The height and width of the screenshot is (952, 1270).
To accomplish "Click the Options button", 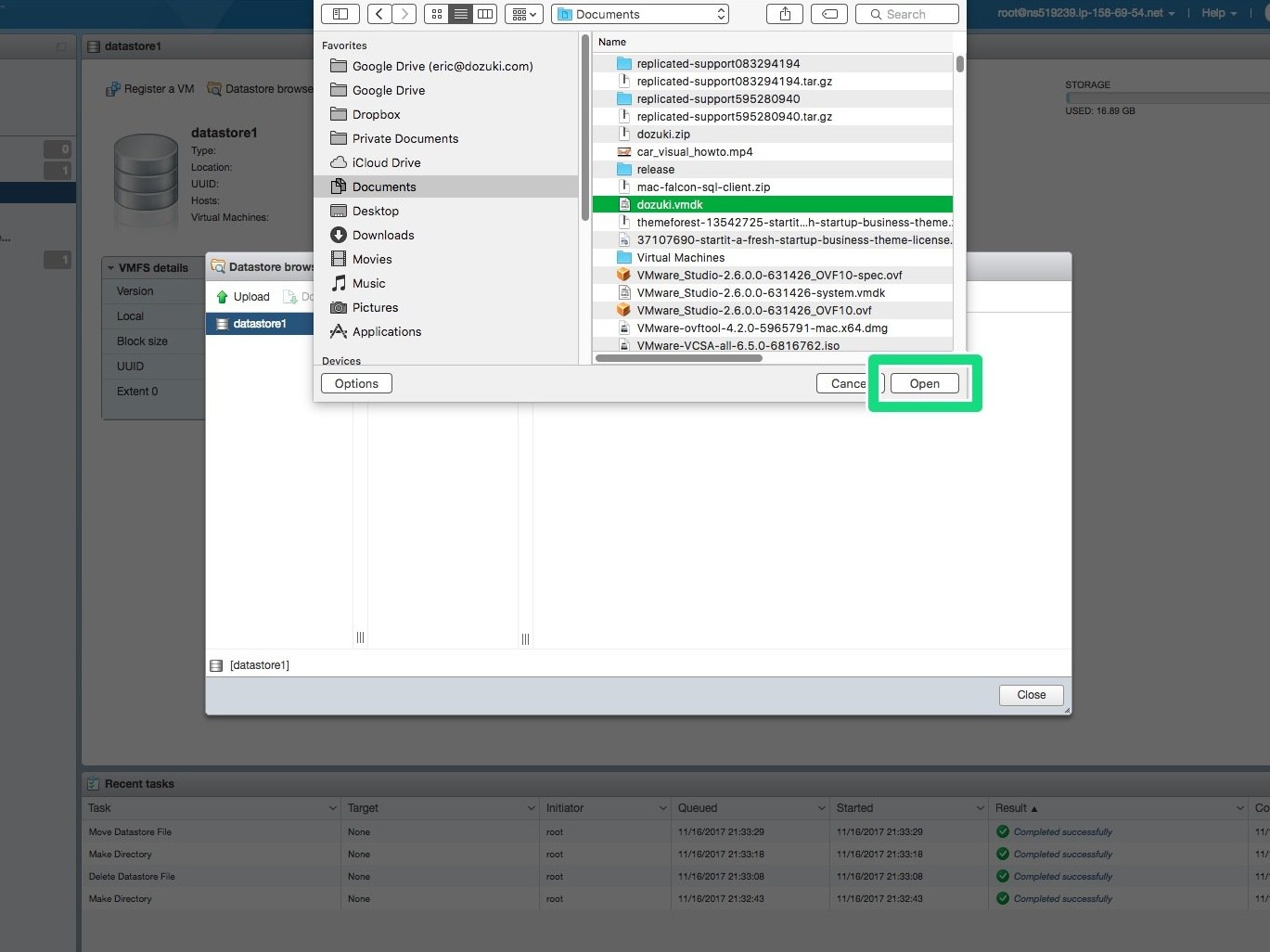I will click(x=356, y=384).
